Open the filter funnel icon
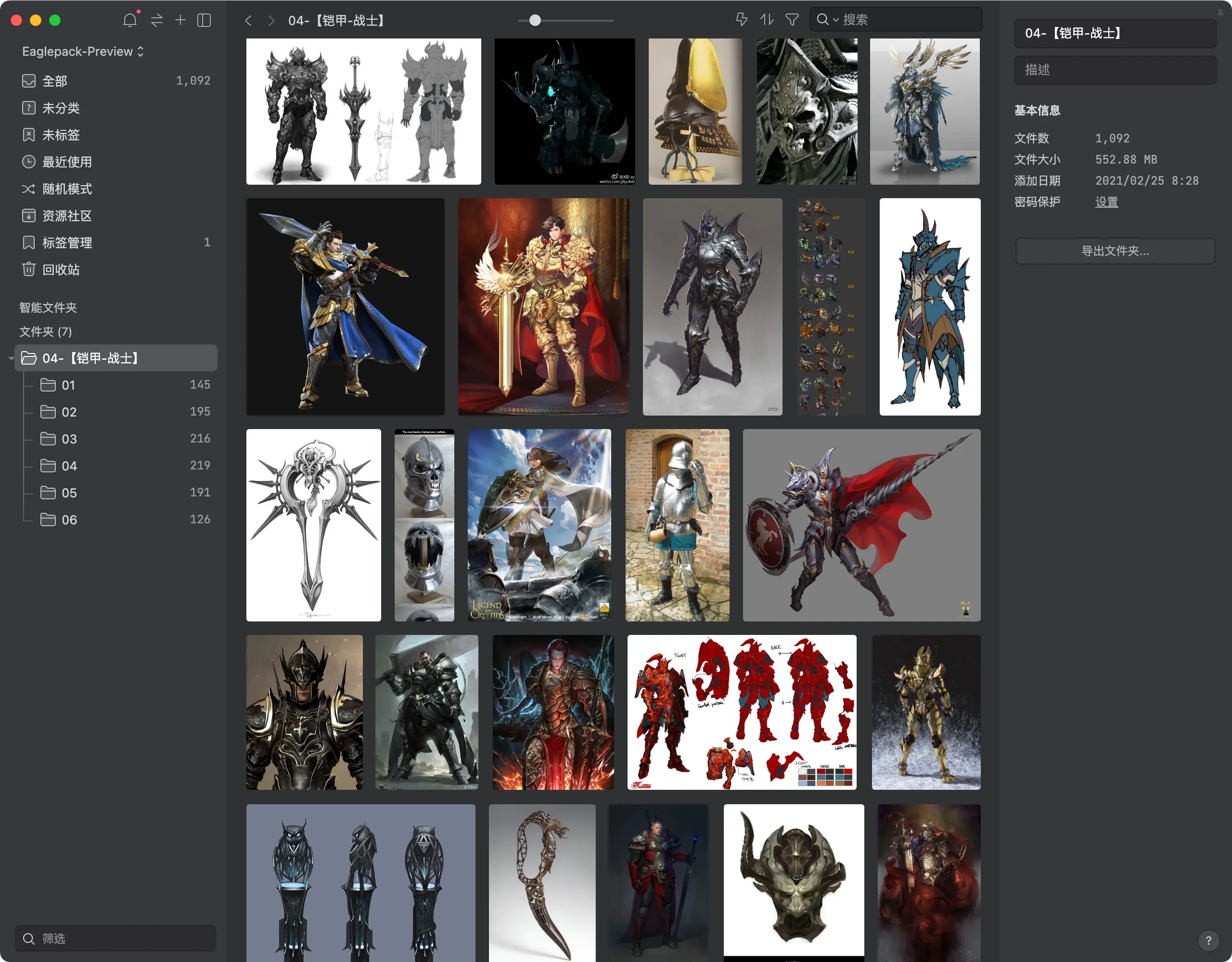The image size is (1232, 962). pos(792,20)
